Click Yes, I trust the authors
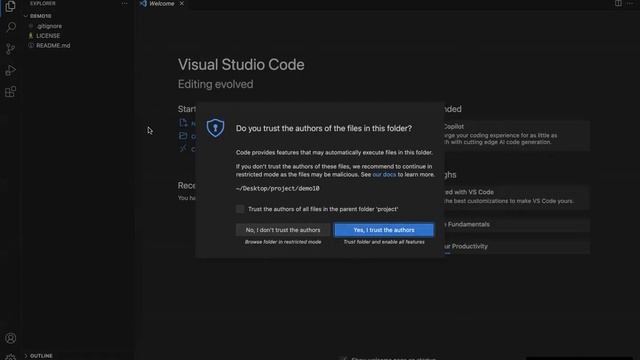 [x=384, y=230]
